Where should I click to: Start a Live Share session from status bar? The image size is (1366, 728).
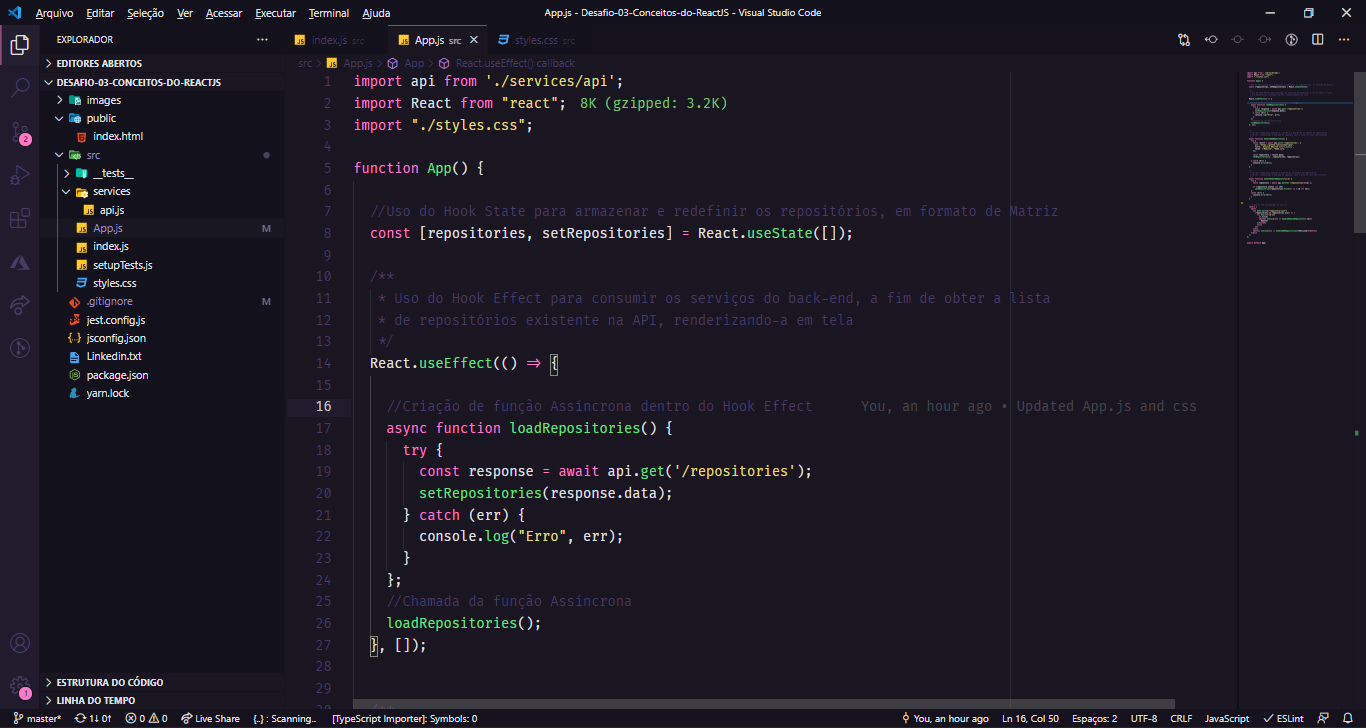click(x=210, y=718)
